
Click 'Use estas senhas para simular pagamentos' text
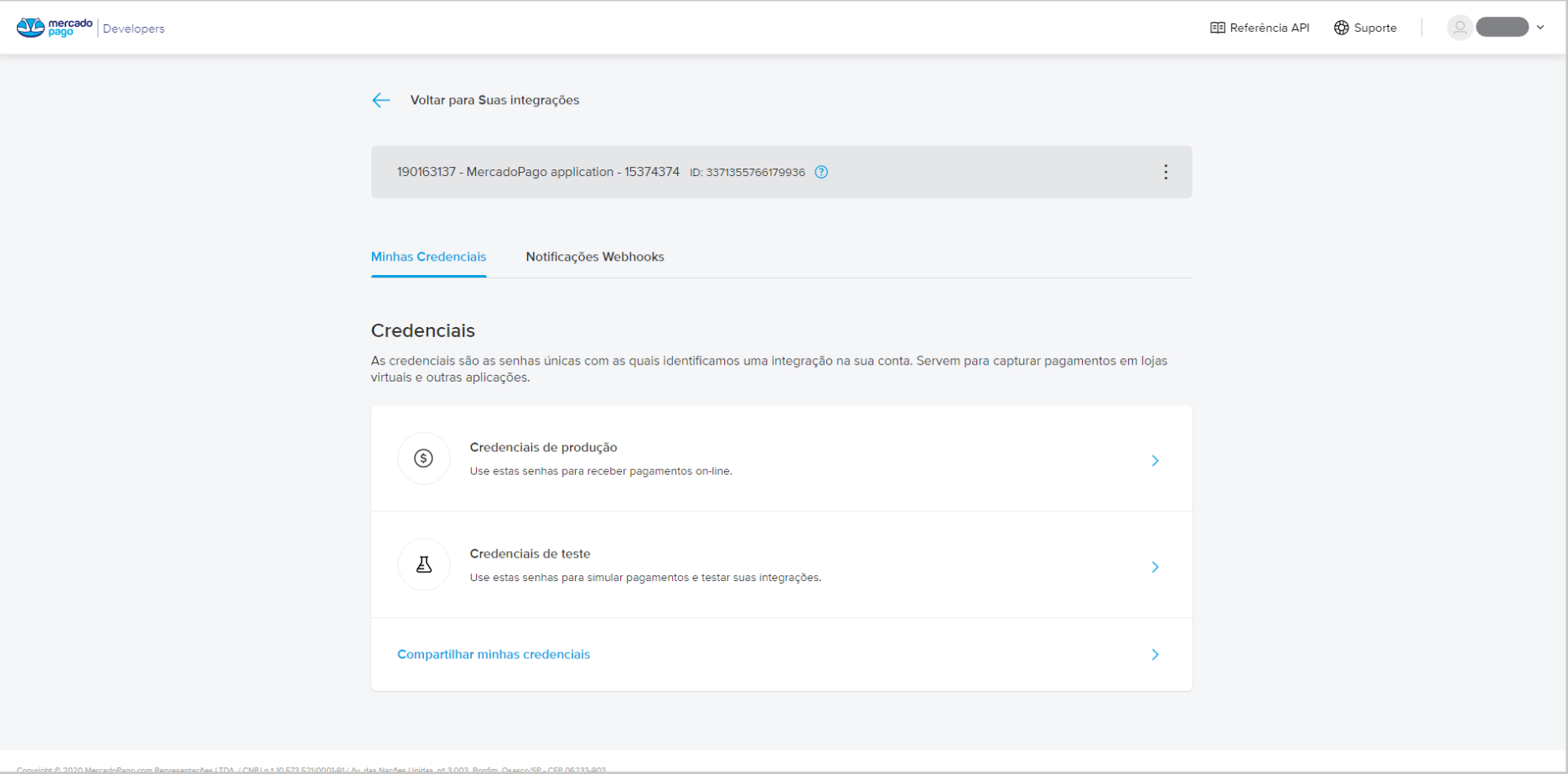pyautogui.click(x=645, y=578)
